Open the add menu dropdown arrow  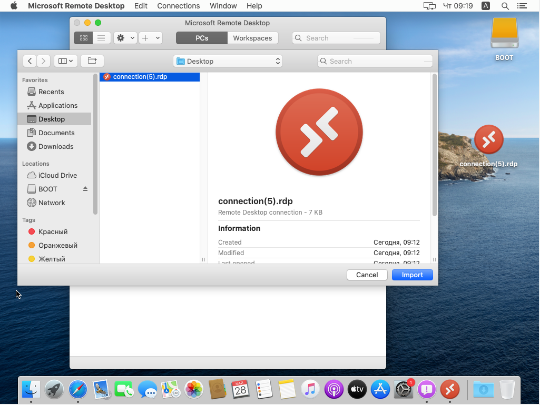tap(157, 38)
